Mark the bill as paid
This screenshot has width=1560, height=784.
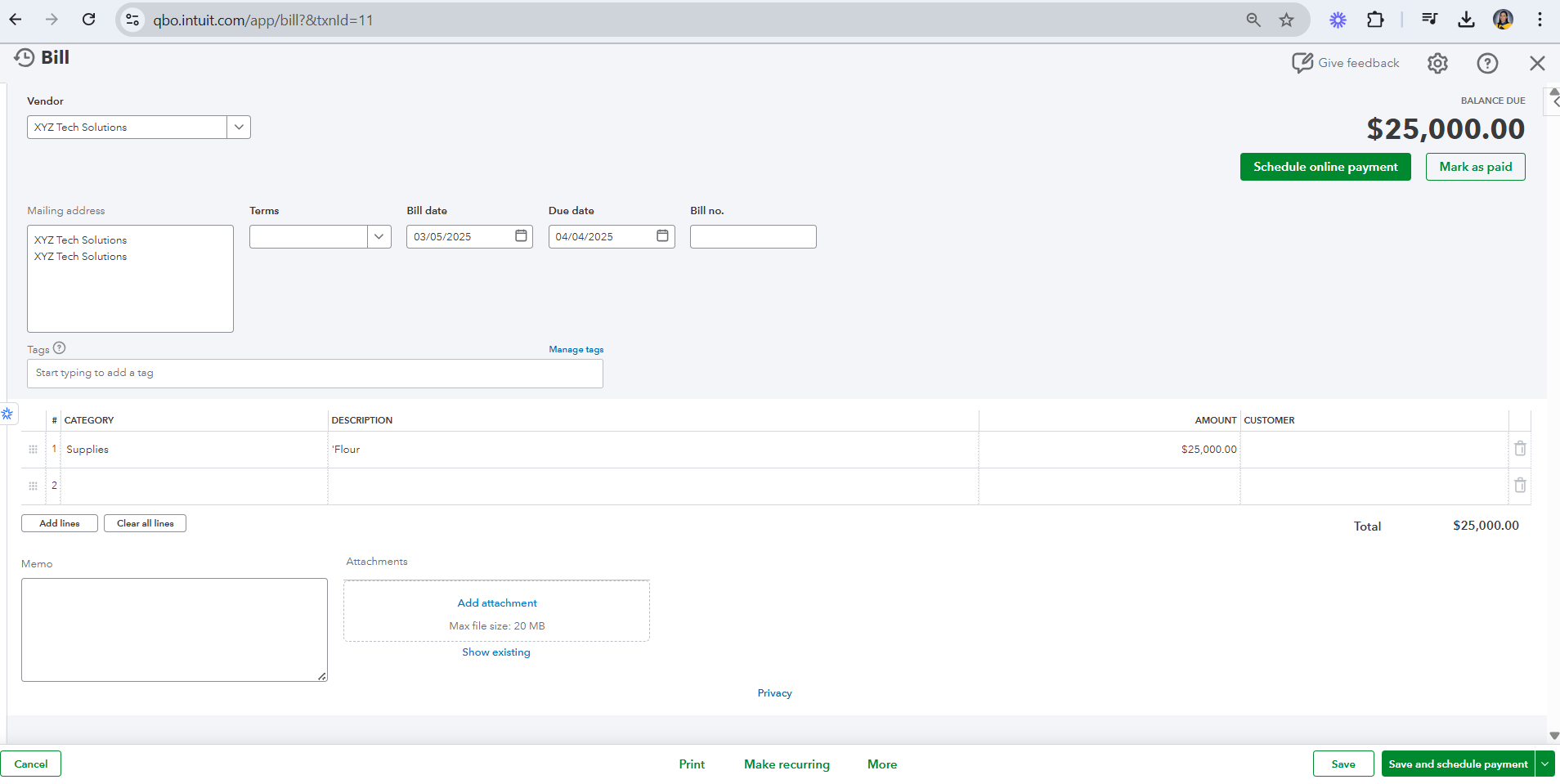(x=1476, y=167)
